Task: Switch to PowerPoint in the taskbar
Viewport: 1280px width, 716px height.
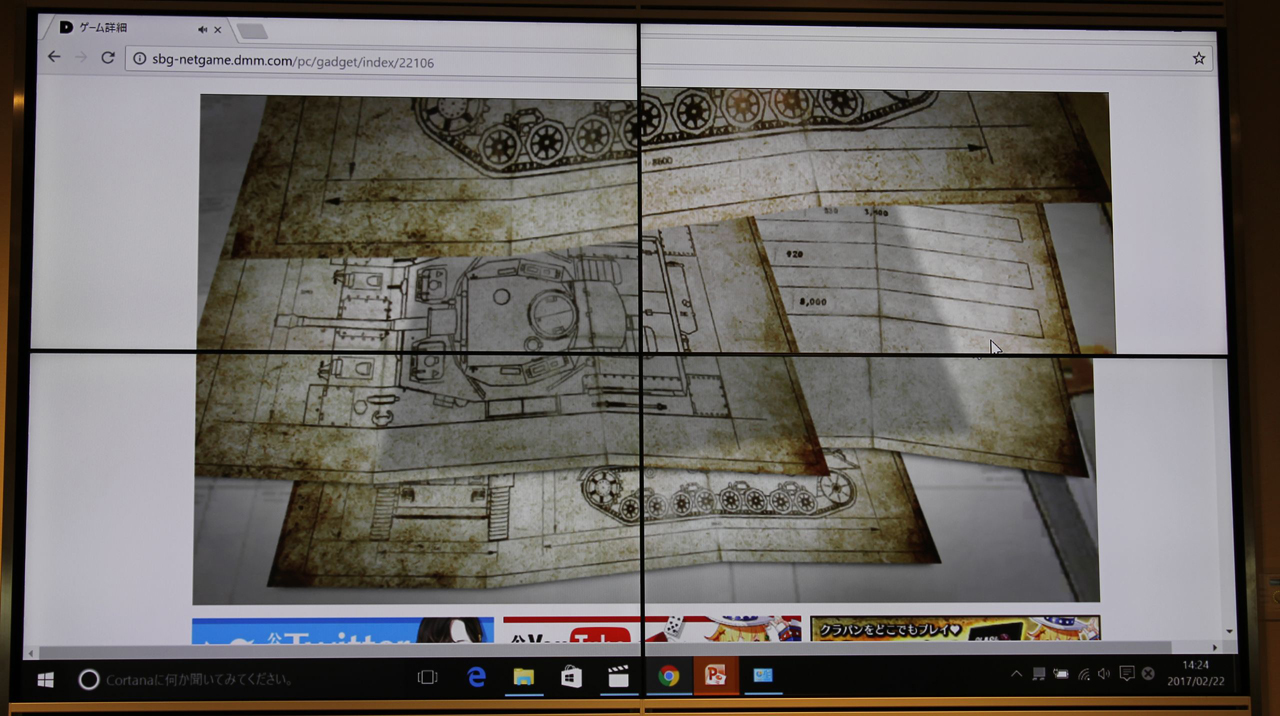Action: (x=716, y=676)
